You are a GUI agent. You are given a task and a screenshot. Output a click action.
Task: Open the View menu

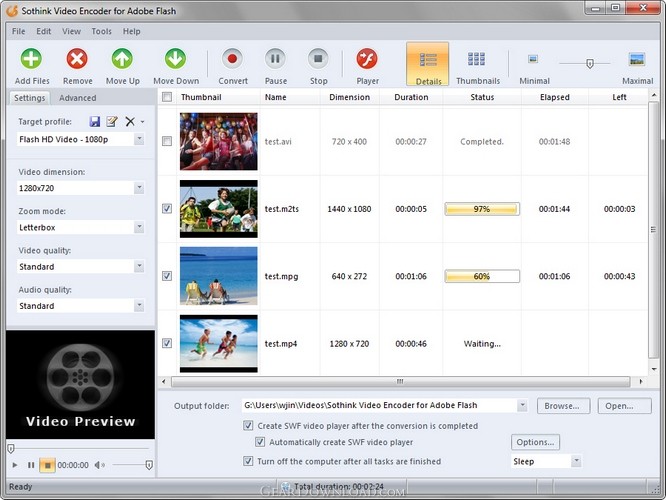(71, 31)
